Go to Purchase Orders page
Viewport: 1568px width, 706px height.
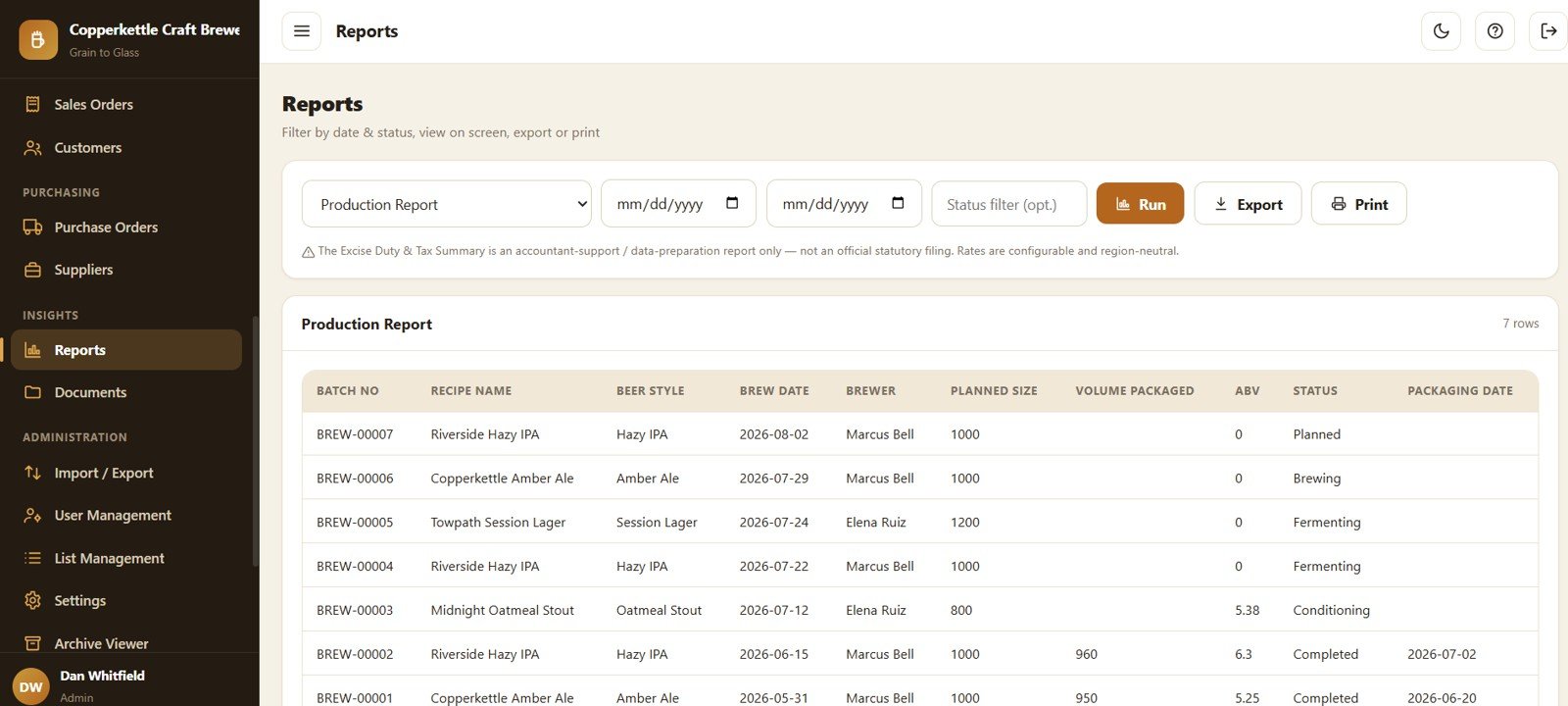pos(126,227)
